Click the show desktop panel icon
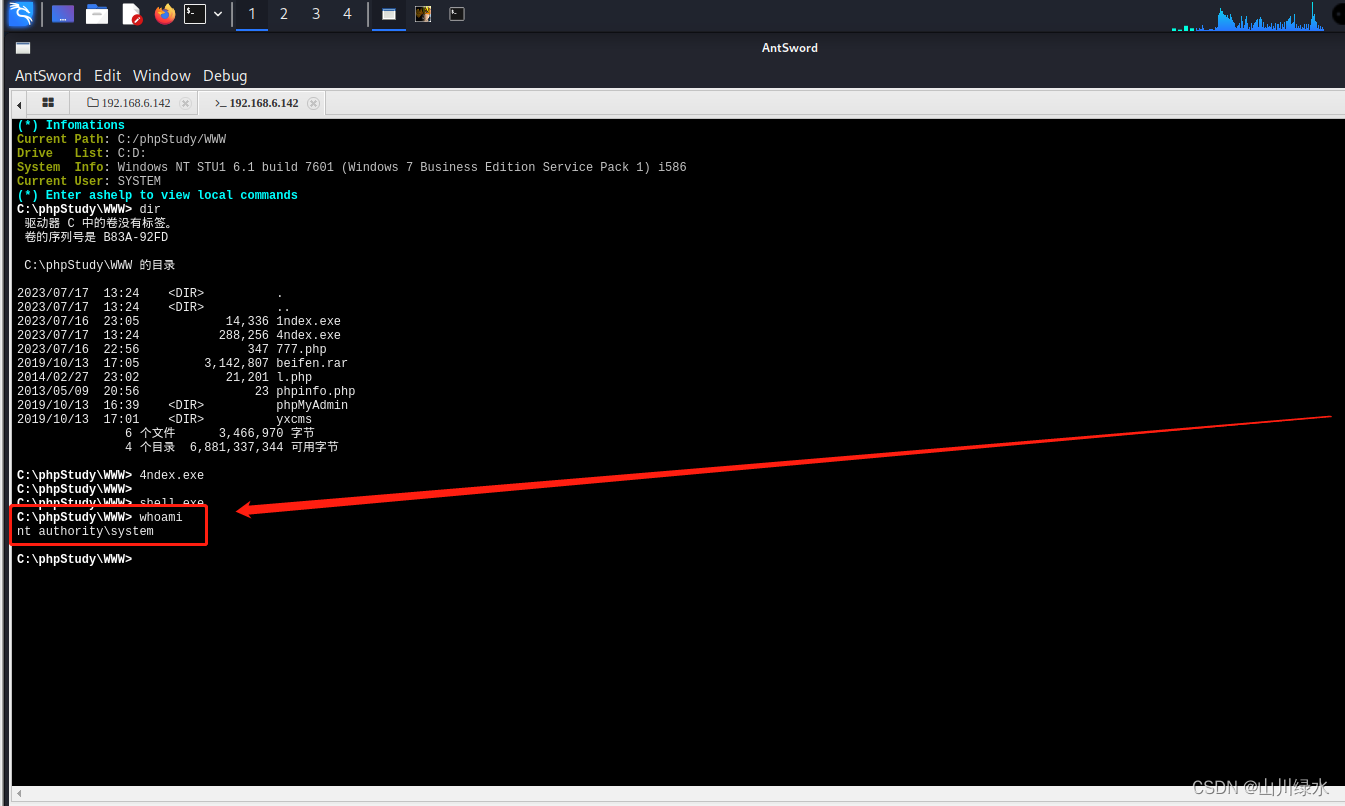 coord(63,14)
